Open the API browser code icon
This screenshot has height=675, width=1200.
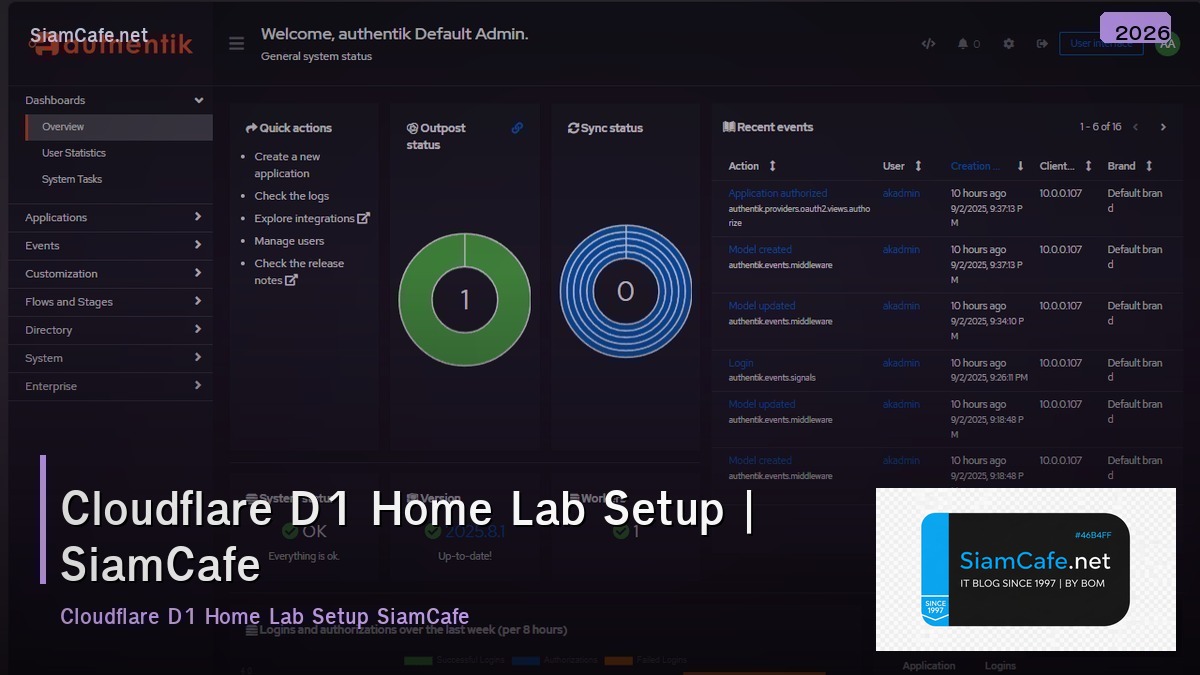(x=928, y=43)
